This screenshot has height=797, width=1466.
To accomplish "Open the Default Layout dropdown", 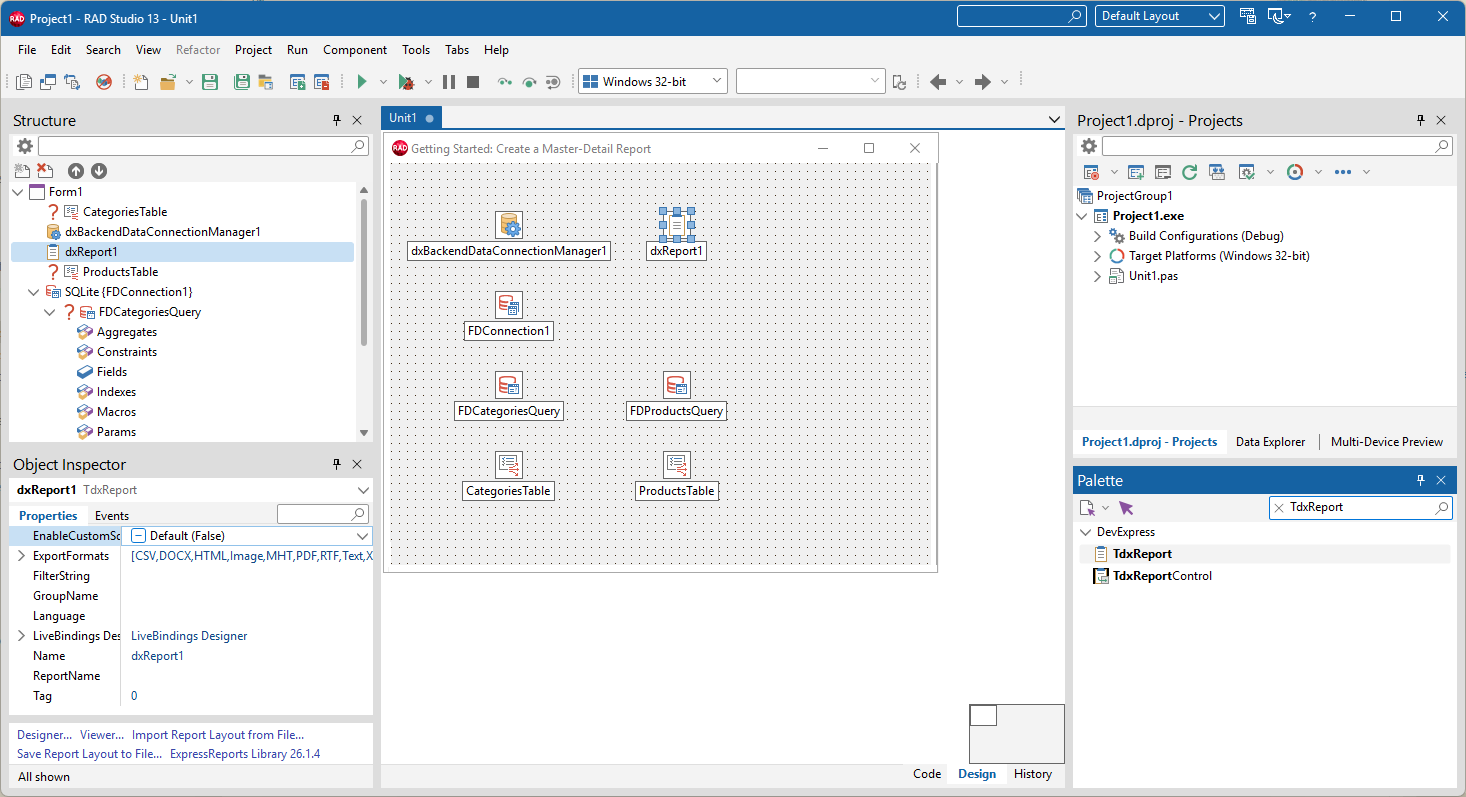I will [1160, 16].
